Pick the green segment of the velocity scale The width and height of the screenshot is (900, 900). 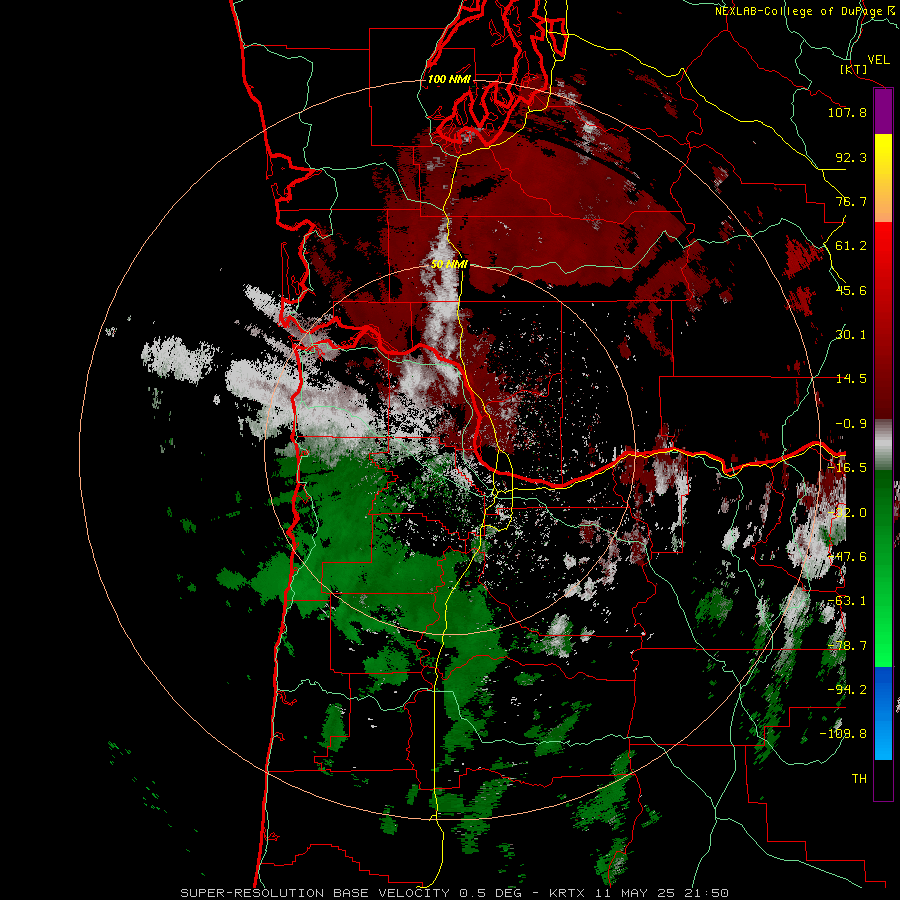point(883,568)
